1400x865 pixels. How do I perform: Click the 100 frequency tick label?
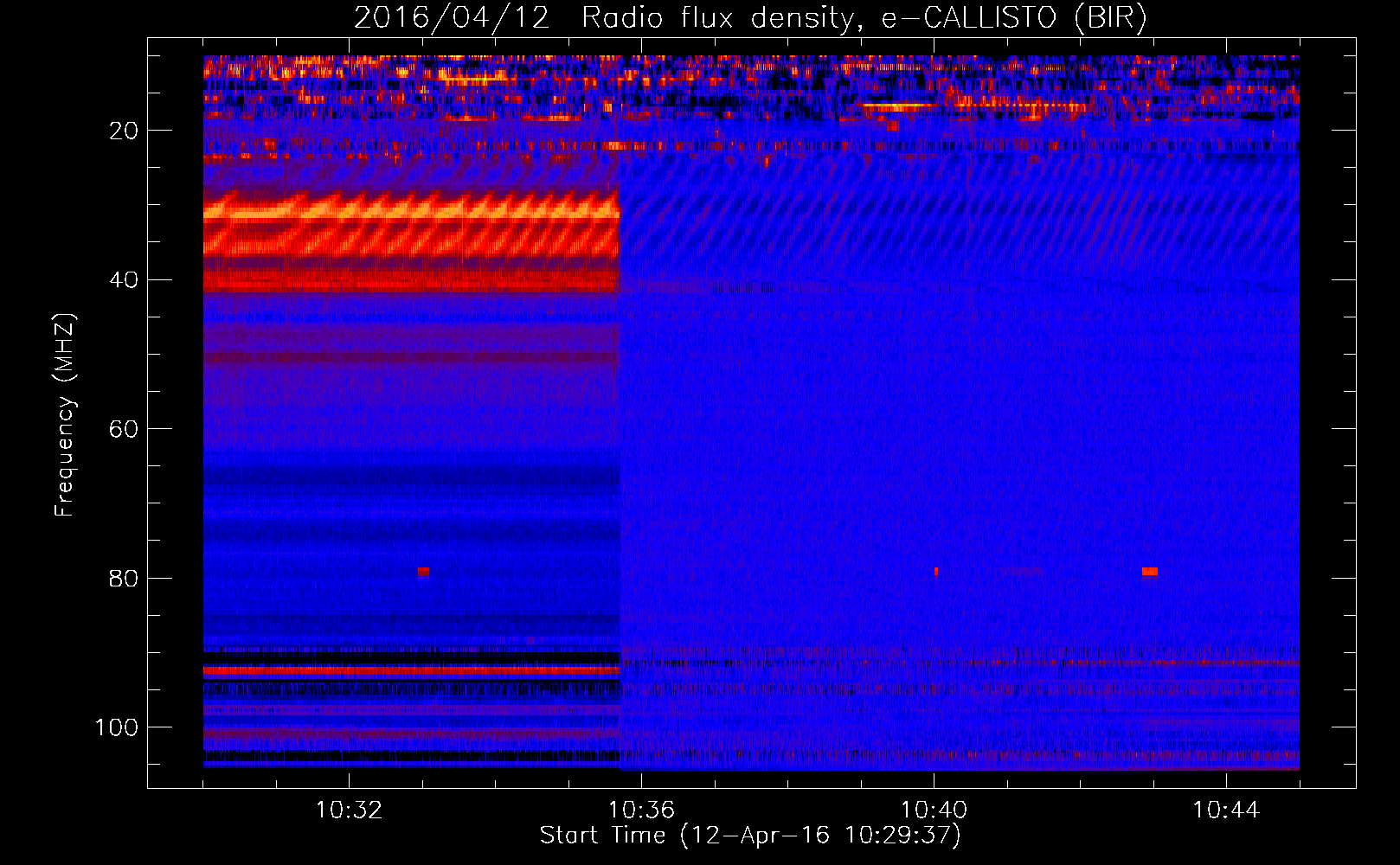pyautogui.click(x=117, y=727)
